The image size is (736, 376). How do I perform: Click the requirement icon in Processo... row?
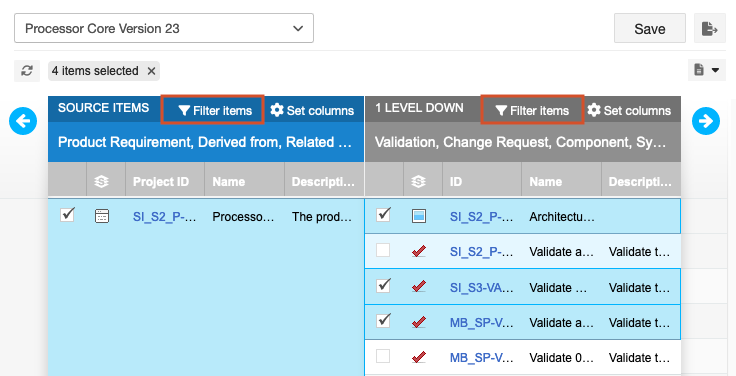tap(102, 216)
